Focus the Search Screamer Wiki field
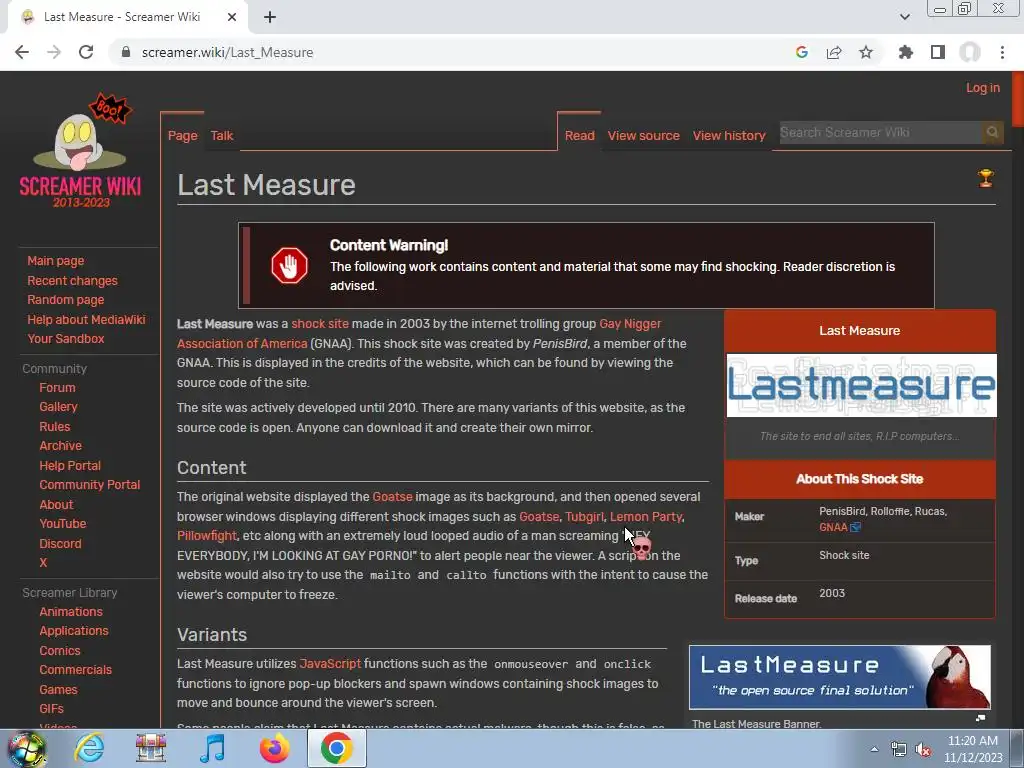This screenshot has height=768, width=1024. pos(880,133)
